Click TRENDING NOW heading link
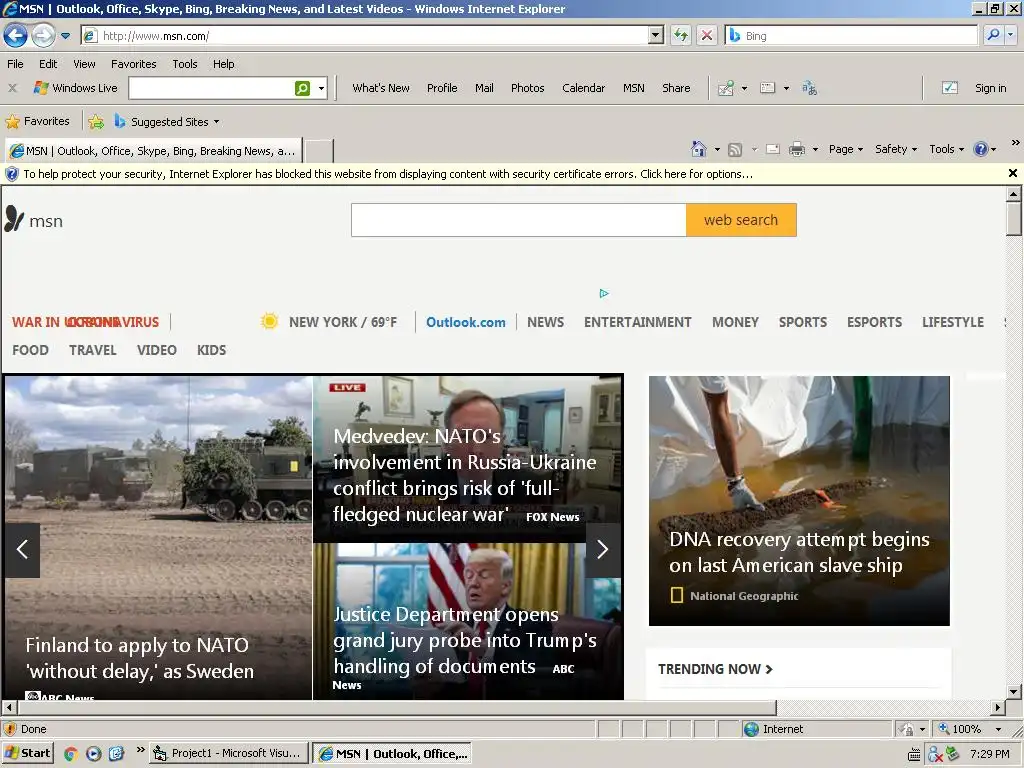This screenshot has height=768, width=1024. 715,669
